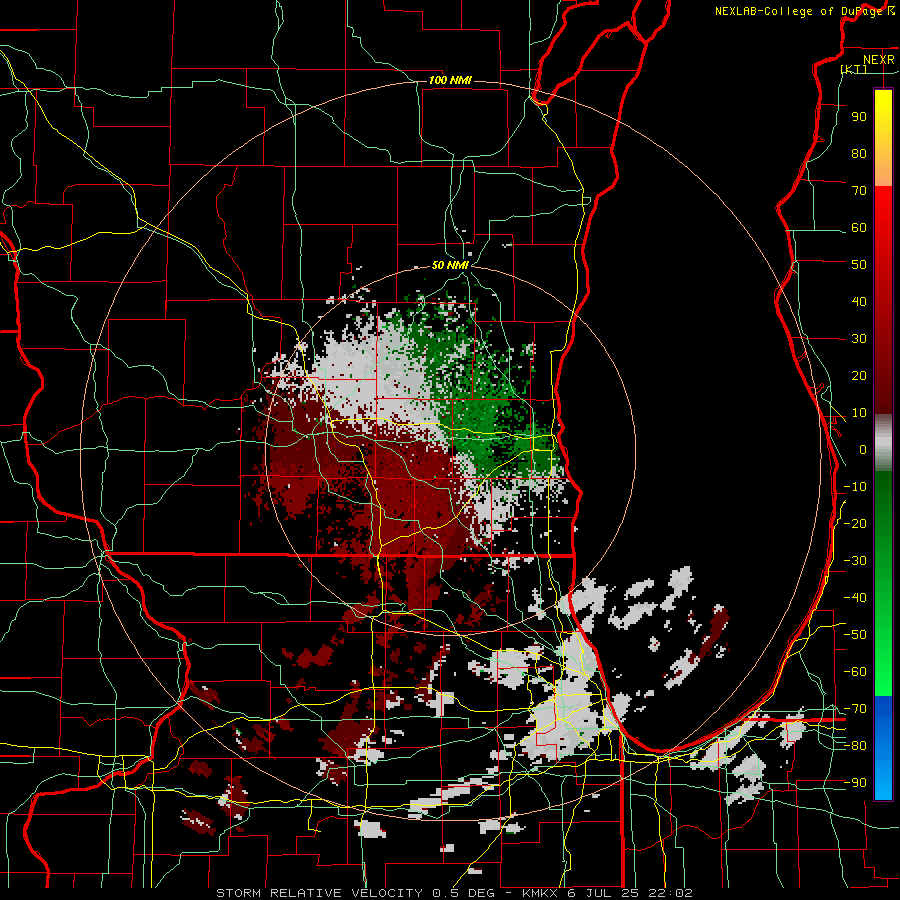Viewport: 900px width, 900px height.
Task: Click the -80 value on the velocity scale
Action: (855, 746)
